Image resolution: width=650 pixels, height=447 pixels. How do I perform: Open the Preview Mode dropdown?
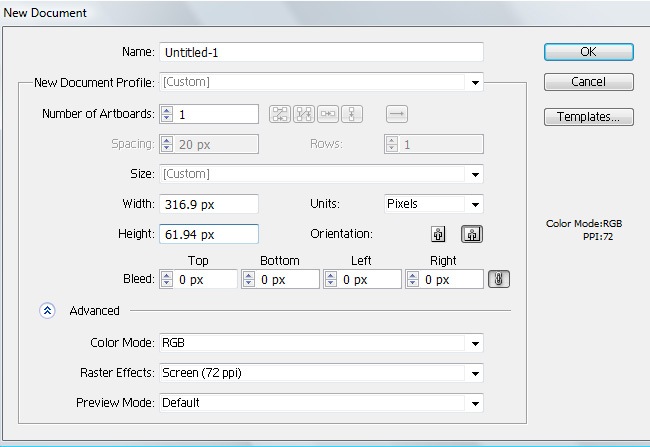[476, 403]
